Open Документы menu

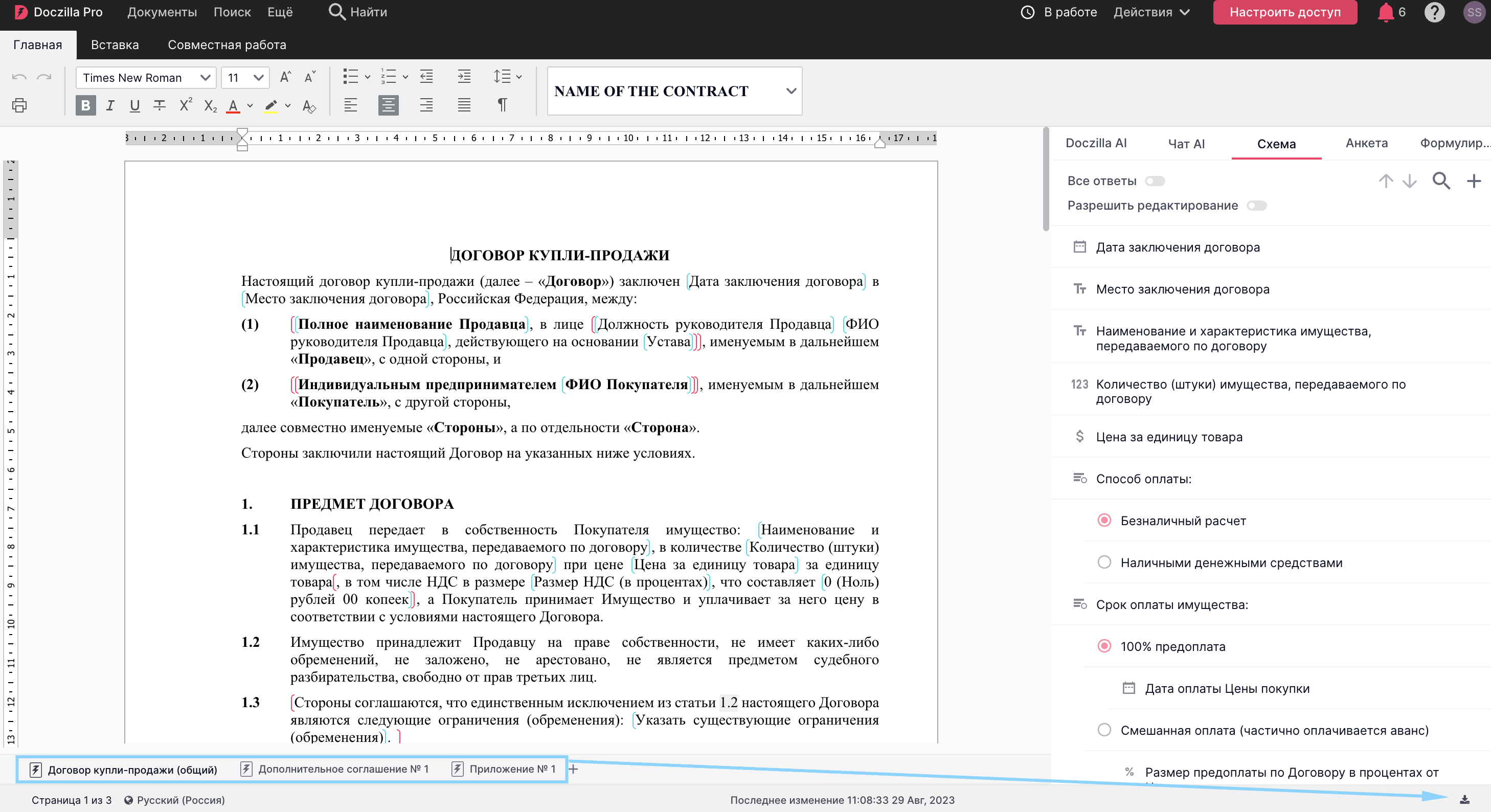pyautogui.click(x=162, y=12)
